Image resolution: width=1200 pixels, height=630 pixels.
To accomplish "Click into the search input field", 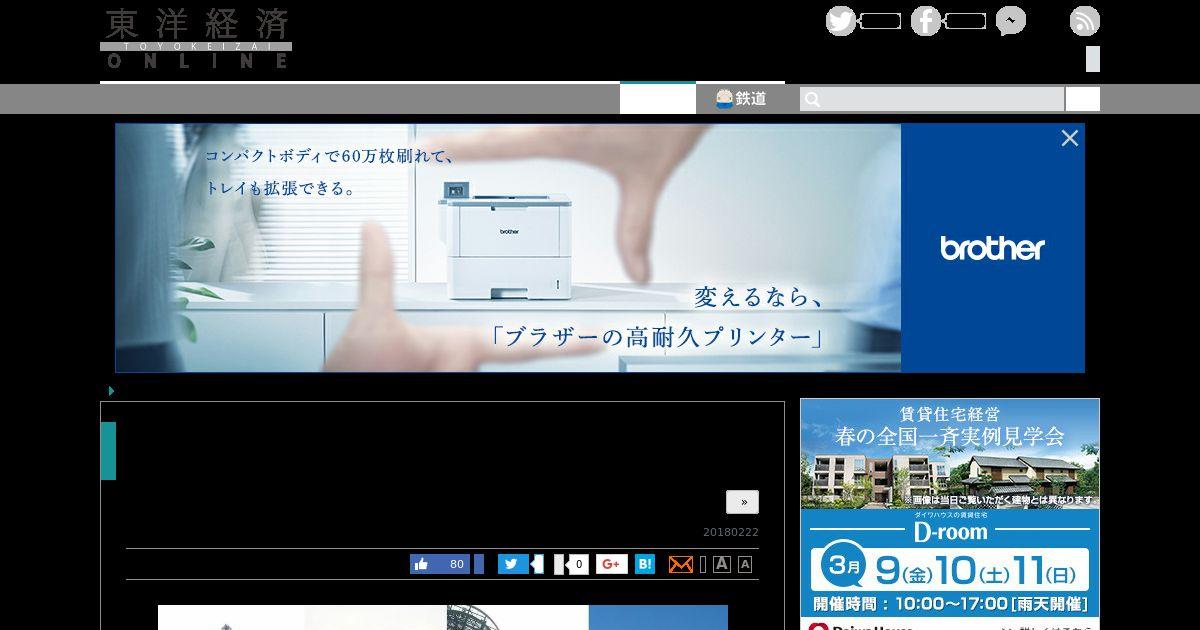I will [932, 99].
